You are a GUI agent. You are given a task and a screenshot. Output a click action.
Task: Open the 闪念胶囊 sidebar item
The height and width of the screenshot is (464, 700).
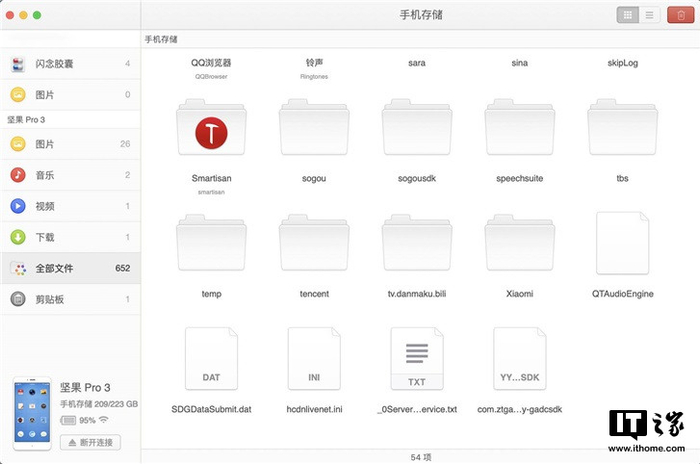(71, 64)
